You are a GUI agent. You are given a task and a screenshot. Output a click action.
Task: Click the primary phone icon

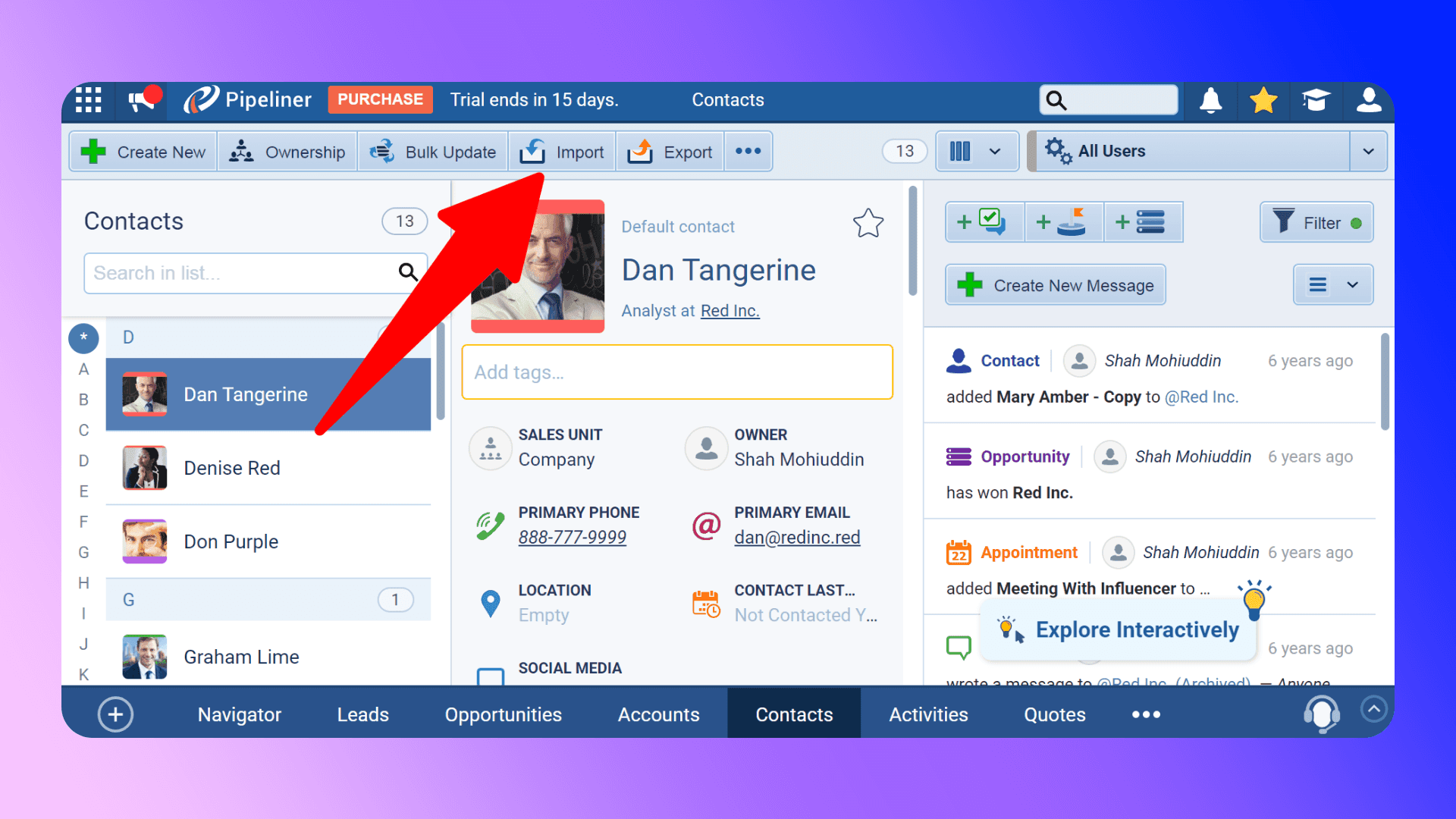point(491,525)
